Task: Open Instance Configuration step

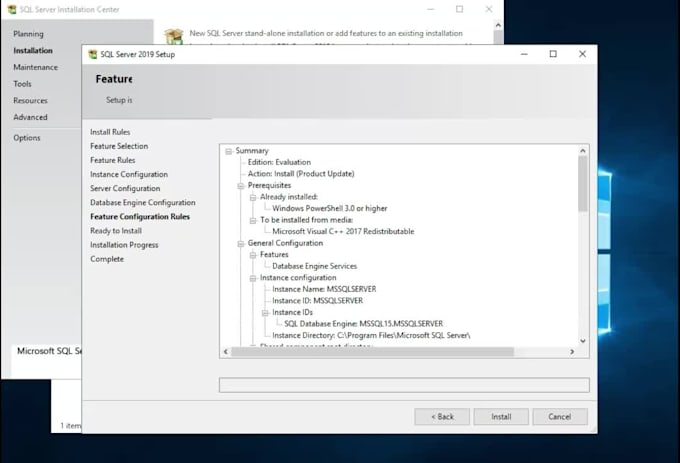Action: coord(129,174)
